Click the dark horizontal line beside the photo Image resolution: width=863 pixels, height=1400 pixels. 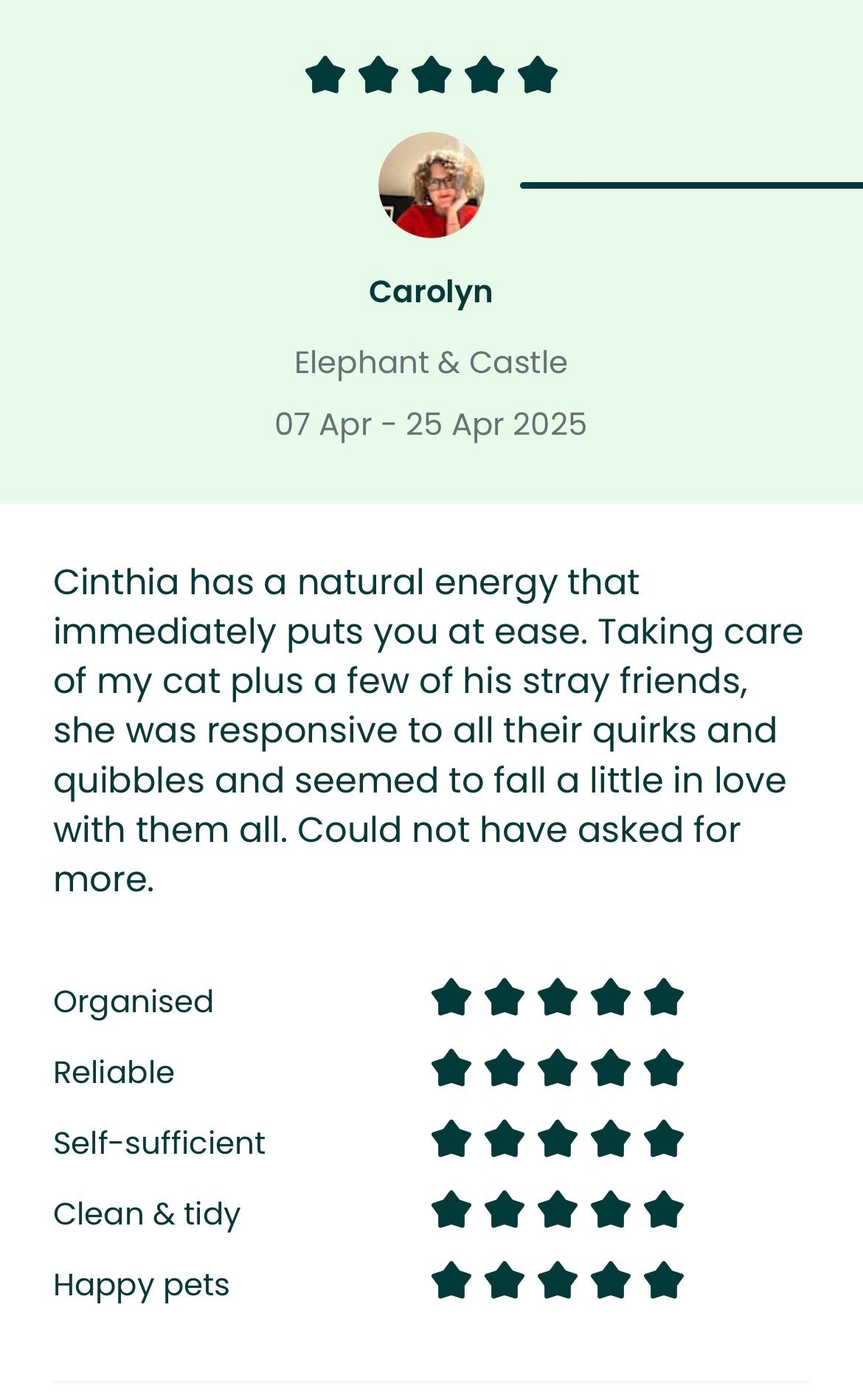tap(692, 185)
